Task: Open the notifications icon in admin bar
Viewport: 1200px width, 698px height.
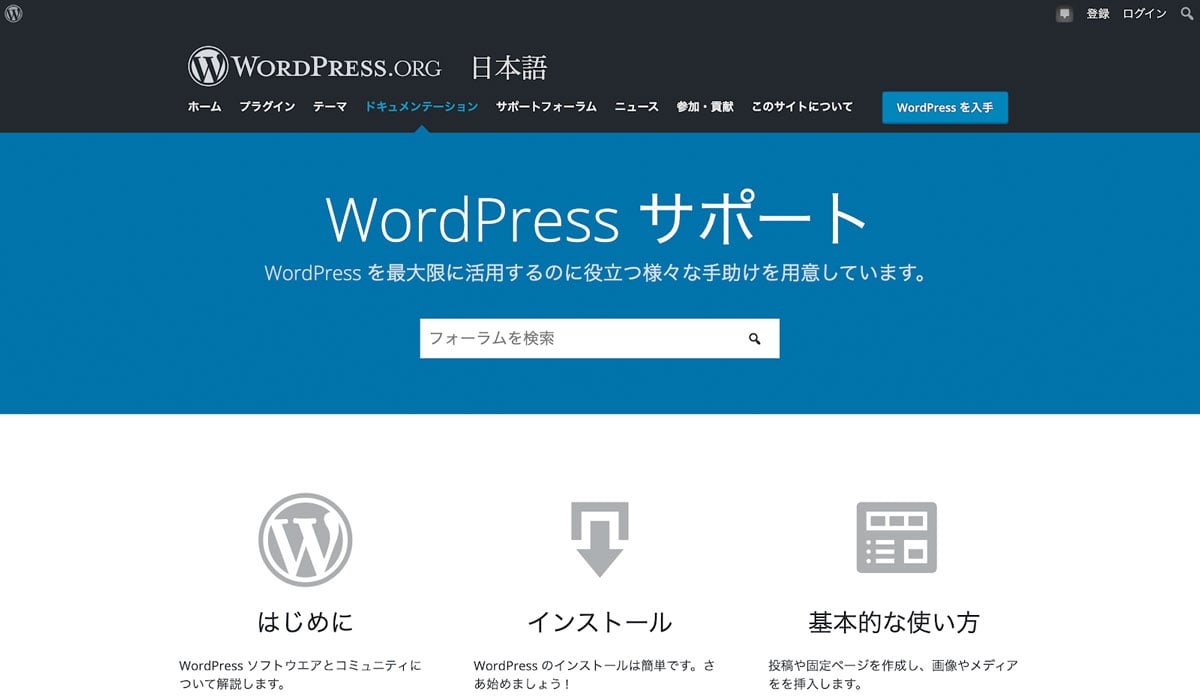Action: (1065, 14)
